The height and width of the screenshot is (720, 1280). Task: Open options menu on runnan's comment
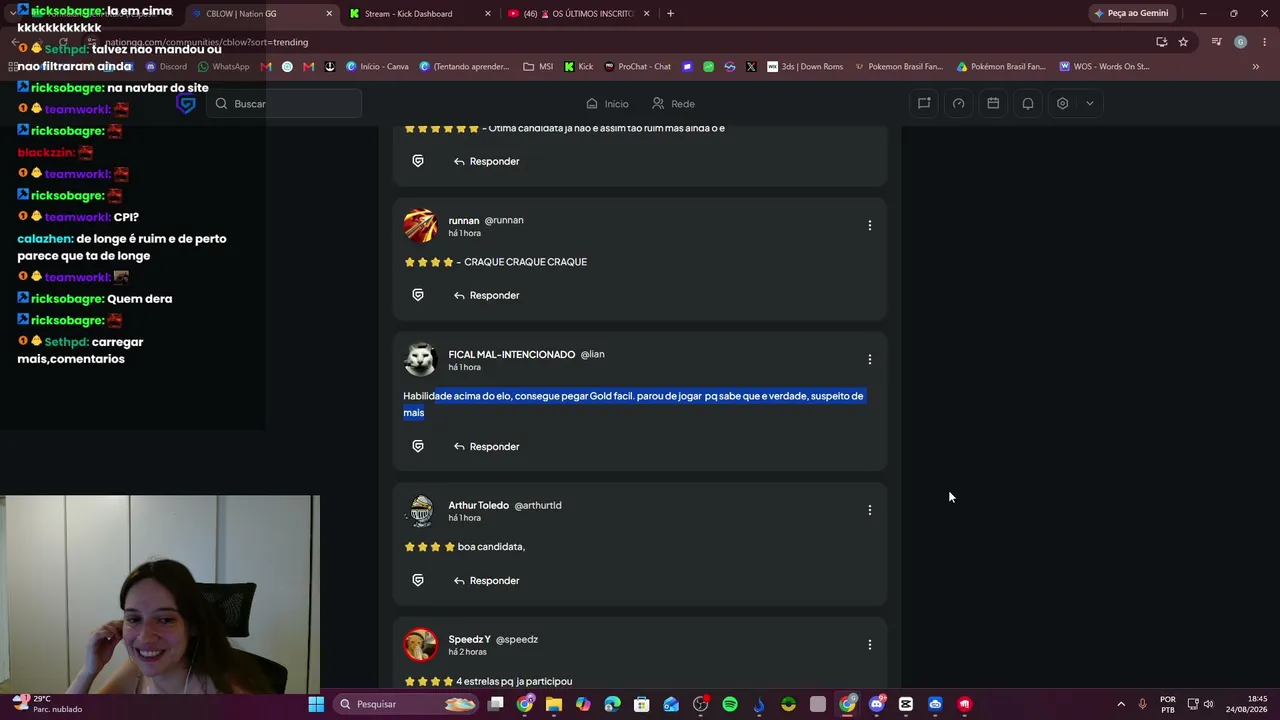(870, 226)
